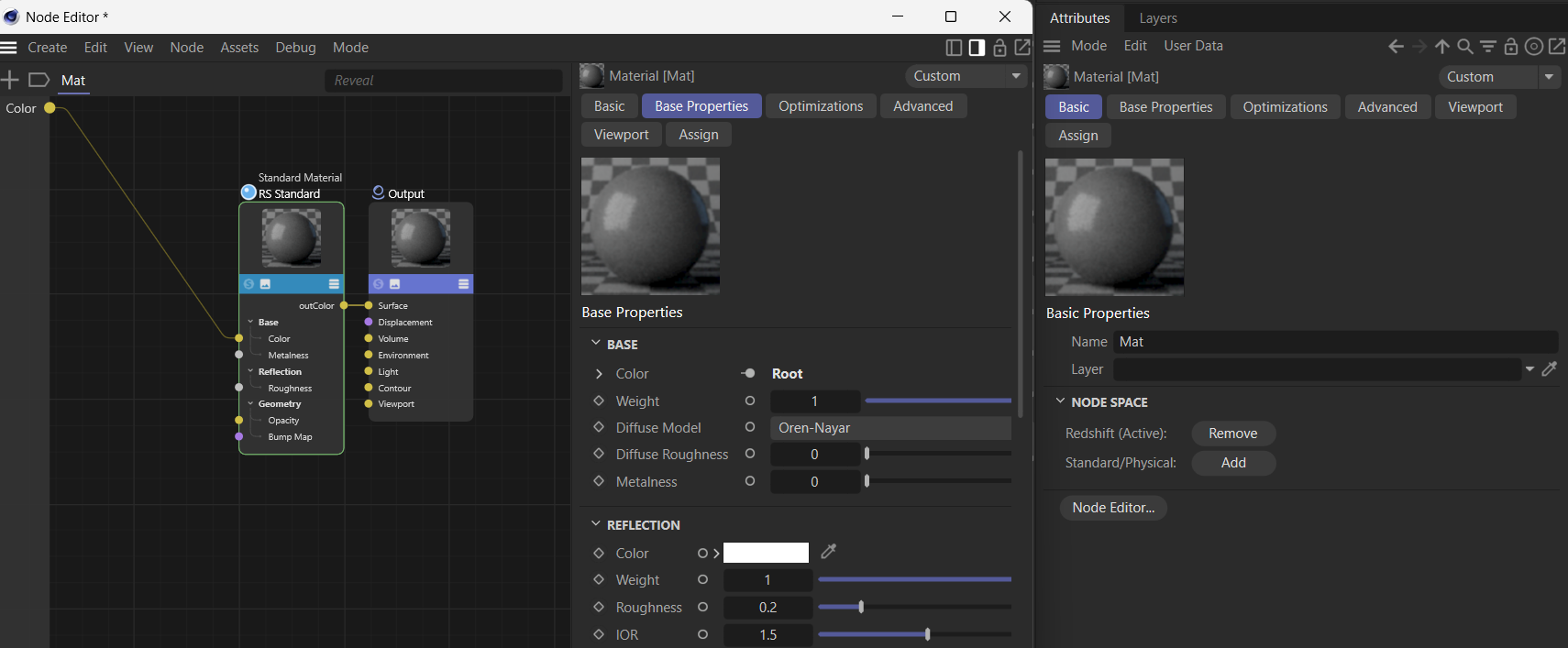Click the reflection color eyedropper icon

[829, 552]
